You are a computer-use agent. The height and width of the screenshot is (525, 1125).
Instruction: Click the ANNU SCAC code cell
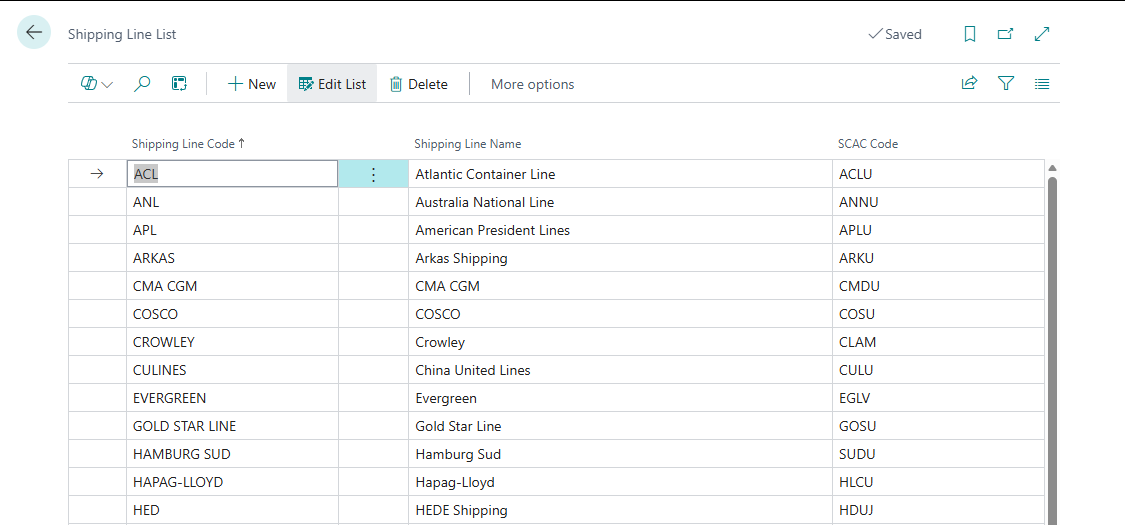tap(938, 202)
